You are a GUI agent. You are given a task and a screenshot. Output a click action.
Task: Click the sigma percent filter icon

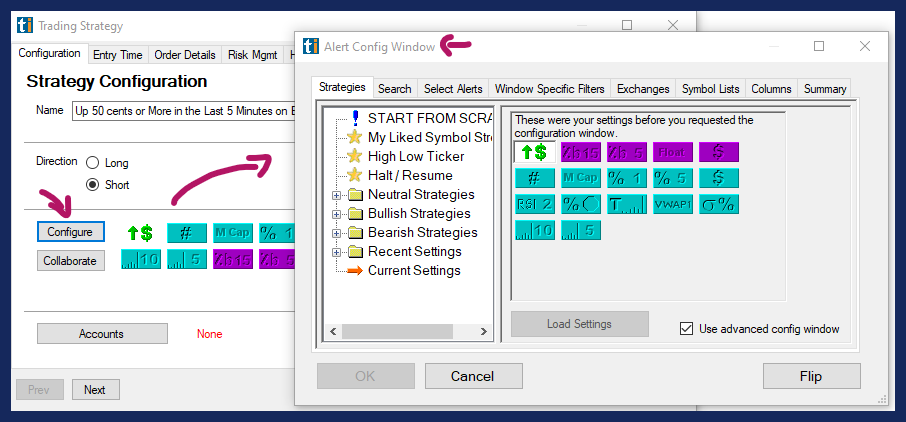click(x=718, y=205)
